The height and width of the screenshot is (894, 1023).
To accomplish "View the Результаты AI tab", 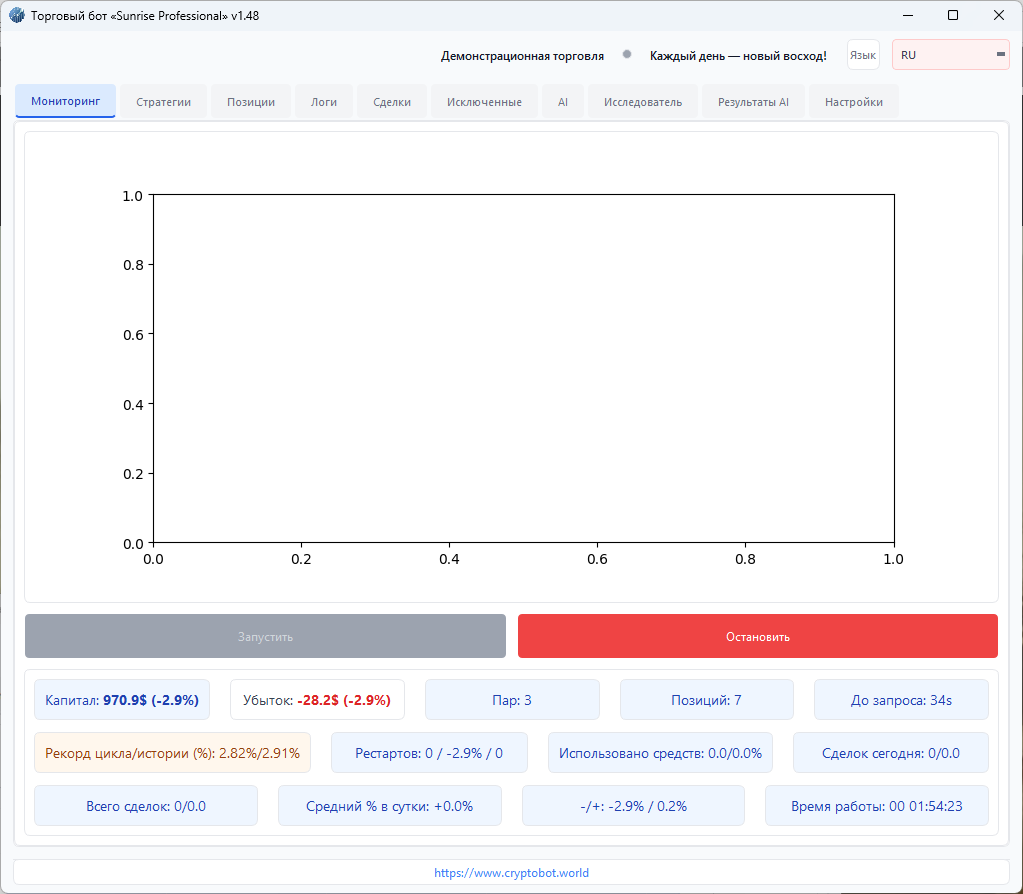I will [x=753, y=101].
